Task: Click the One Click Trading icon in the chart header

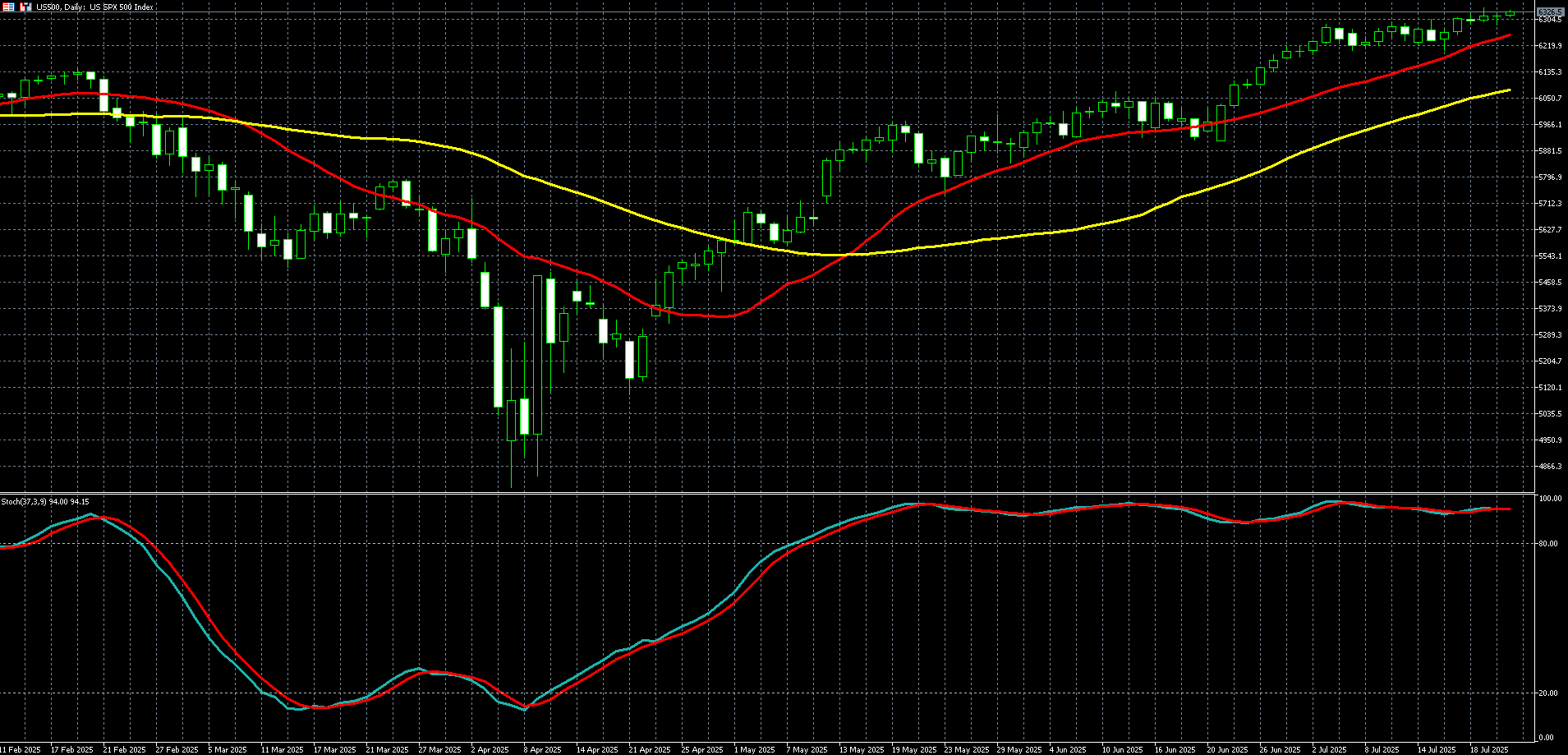Action: tap(25, 7)
